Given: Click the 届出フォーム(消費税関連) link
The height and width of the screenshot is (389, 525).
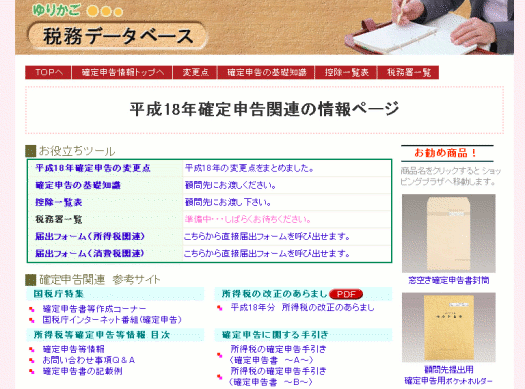Looking at the screenshot, I should pyautogui.click(x=90, y=253).
